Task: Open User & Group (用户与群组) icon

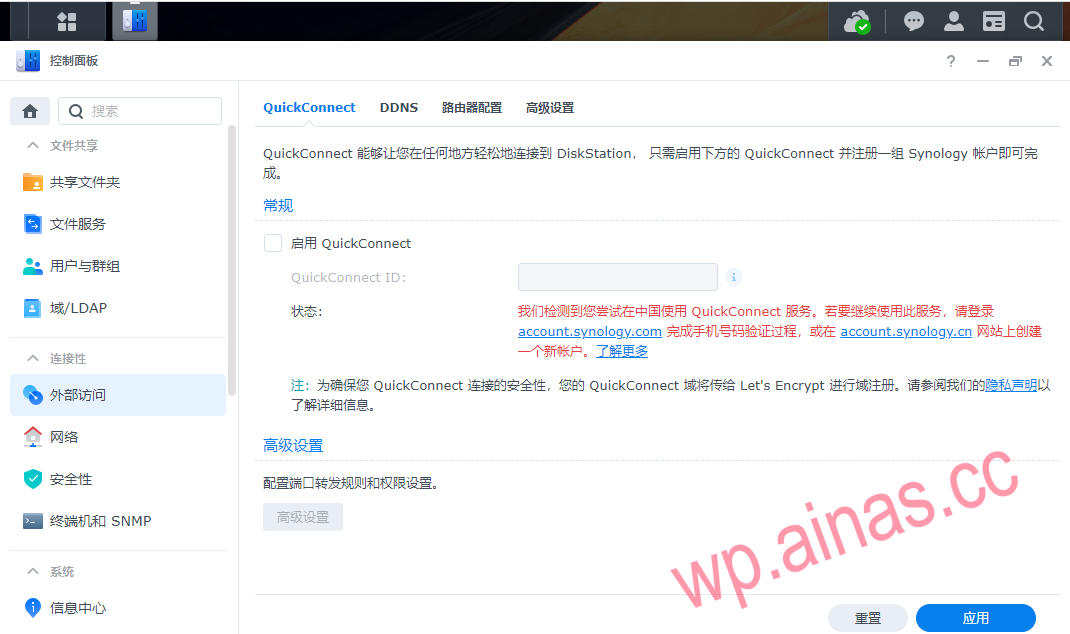Action: (x=33, y=266)
